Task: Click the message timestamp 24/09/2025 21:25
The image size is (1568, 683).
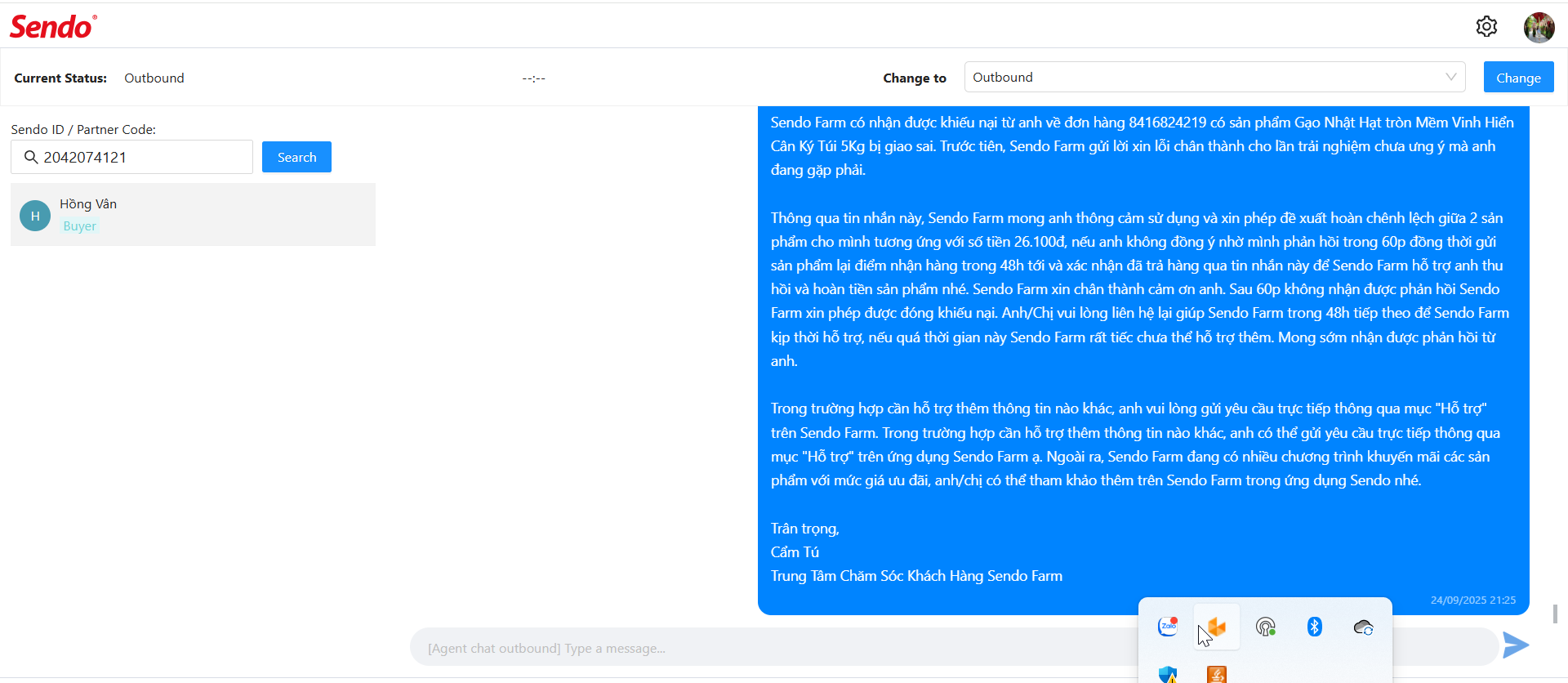Action: click(1472, 600)
